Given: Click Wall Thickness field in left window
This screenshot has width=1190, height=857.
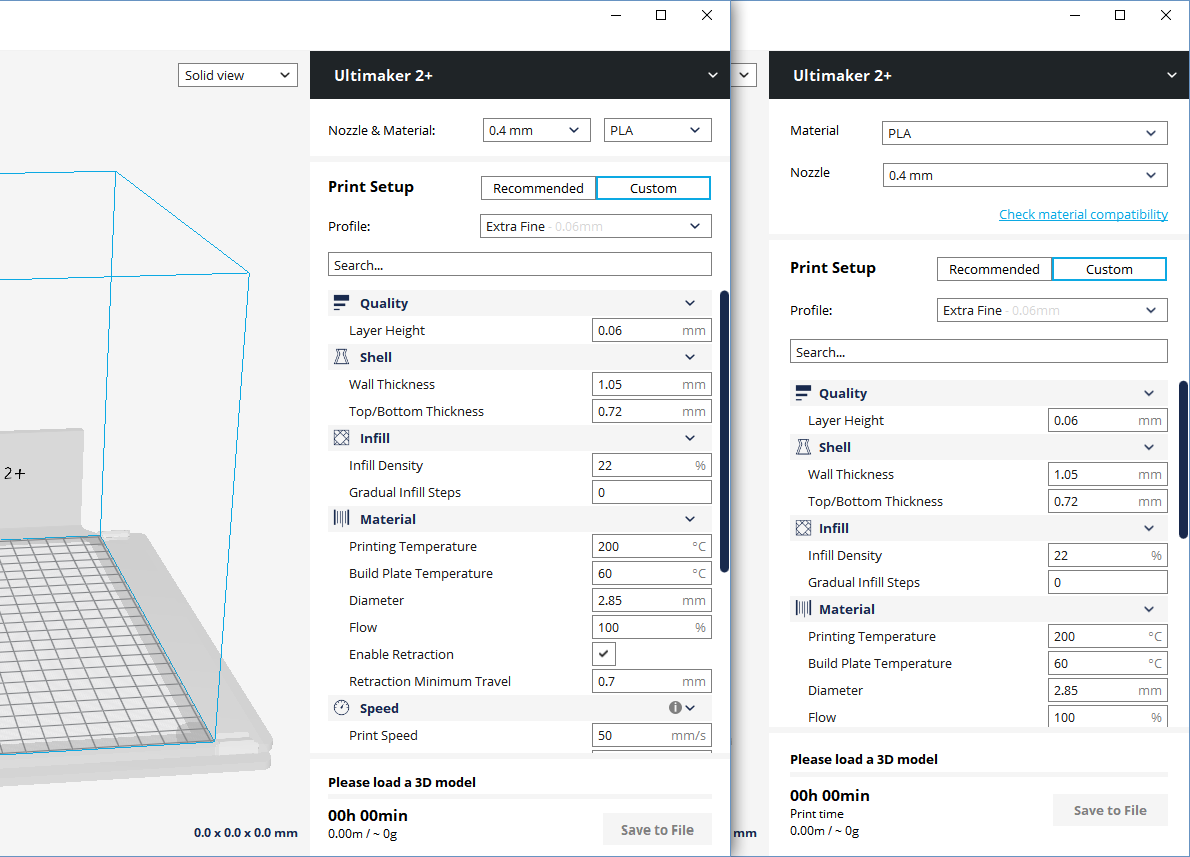Looking at the screenshot, I should pyautogui.click(x=652, y=384).
